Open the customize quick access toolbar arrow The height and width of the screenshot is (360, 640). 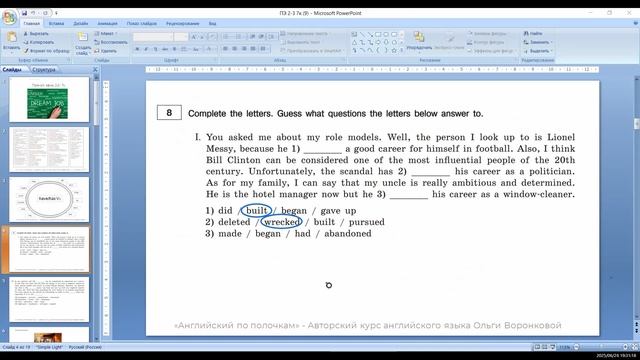(56, 13)
